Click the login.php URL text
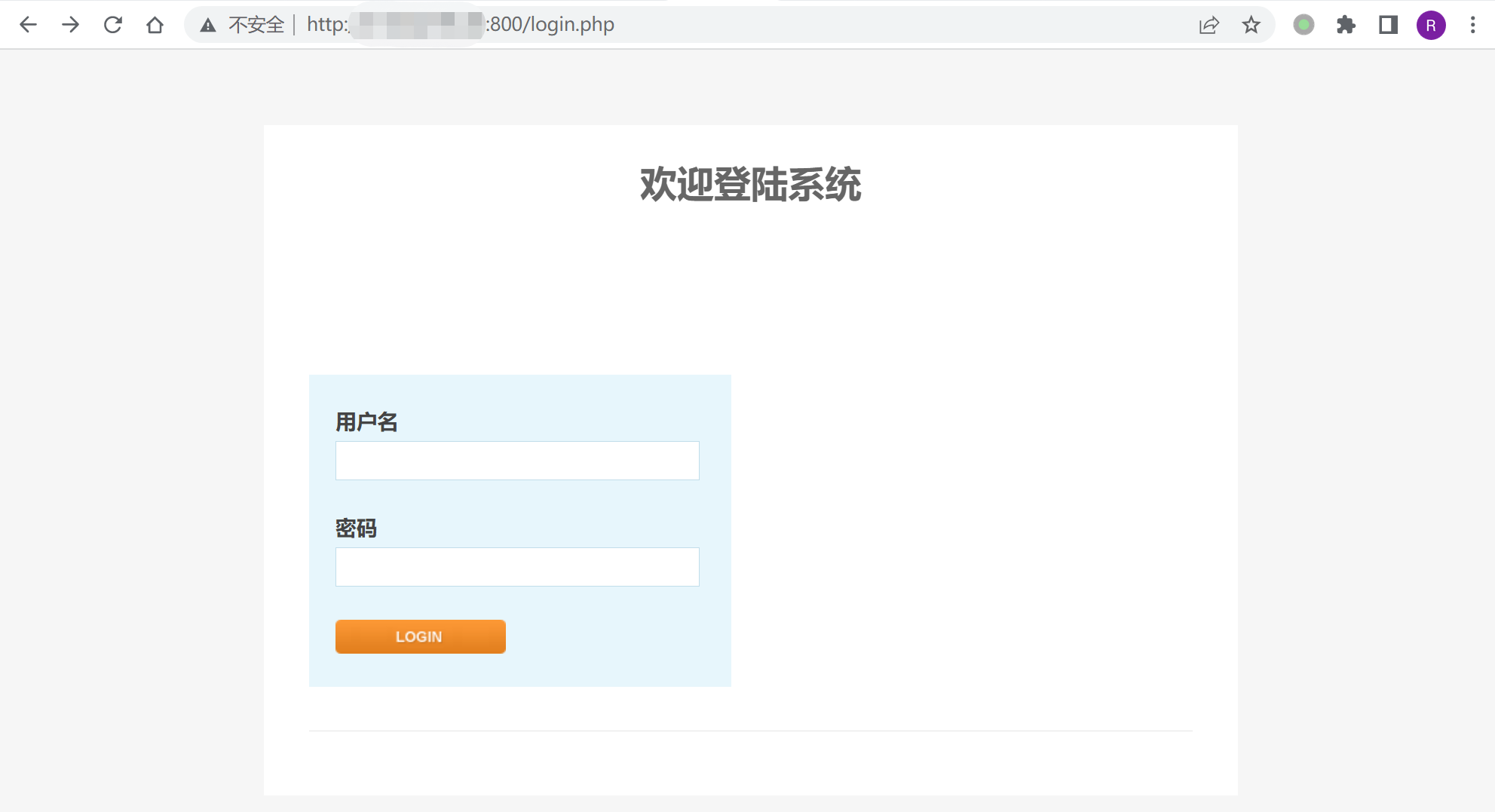Viewport: 1495px width, 812px height. coord(551,25)
